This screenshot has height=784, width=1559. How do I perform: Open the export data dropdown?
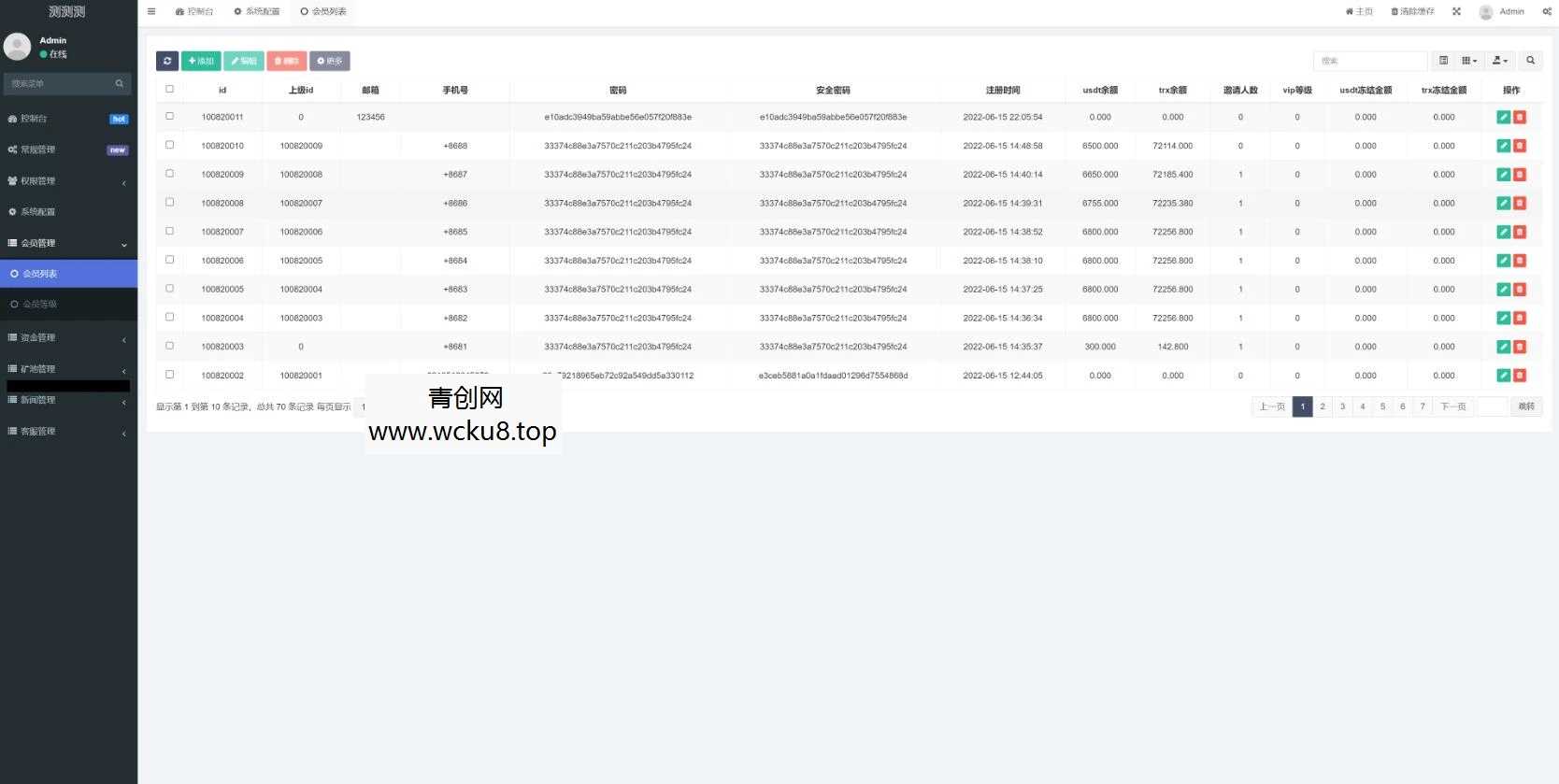1500,61
